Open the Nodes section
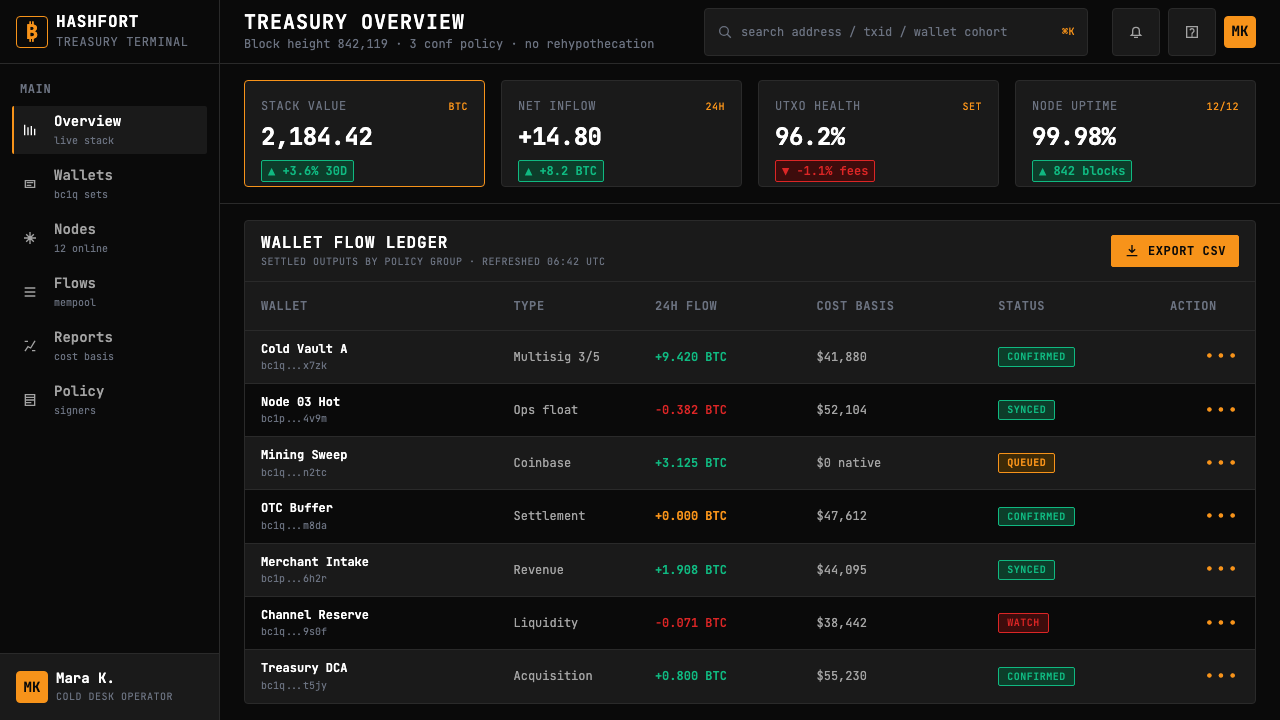The image size is (1280, 720). 110,238
